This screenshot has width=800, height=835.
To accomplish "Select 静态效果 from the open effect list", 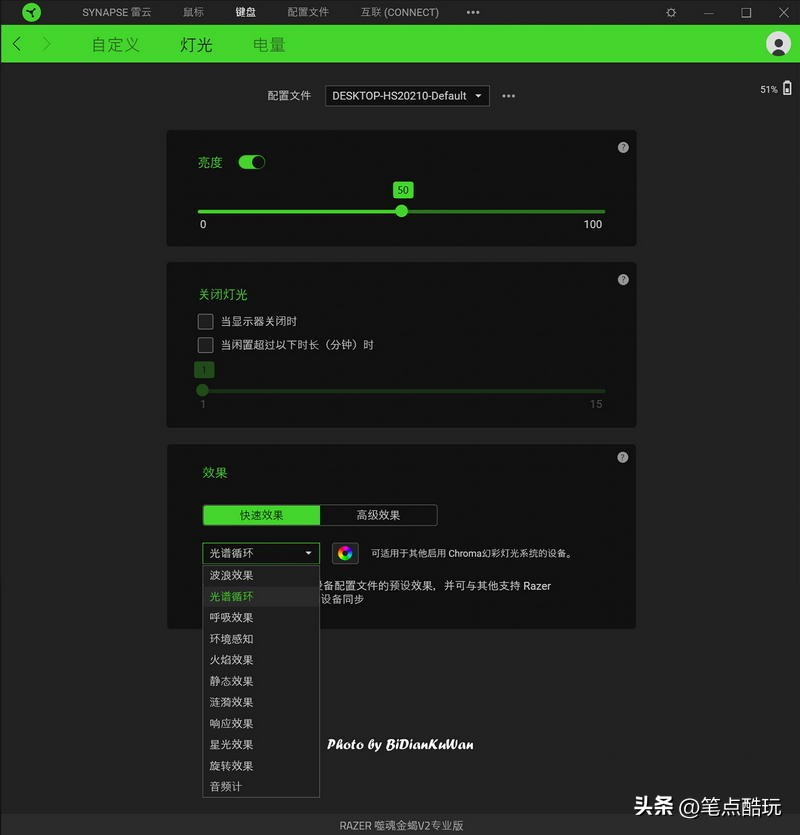I will pyautogui.click(x=231, y=680).
